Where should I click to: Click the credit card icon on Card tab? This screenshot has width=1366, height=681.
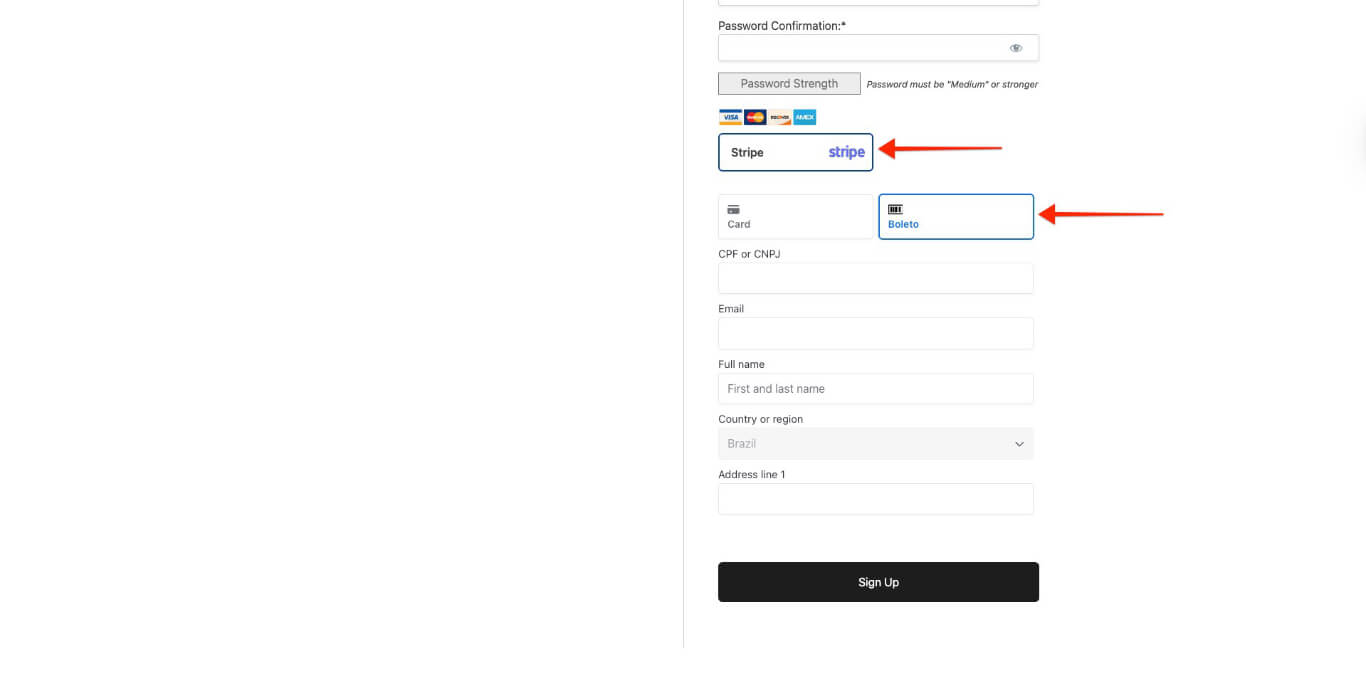tap(733, 209)
